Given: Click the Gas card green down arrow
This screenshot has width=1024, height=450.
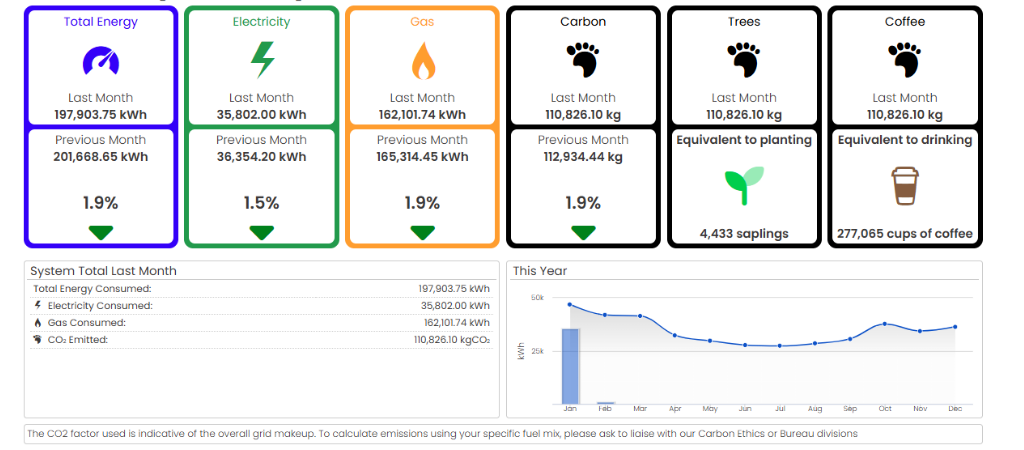Looking at the screenshot, I should (x=422, y=232).
